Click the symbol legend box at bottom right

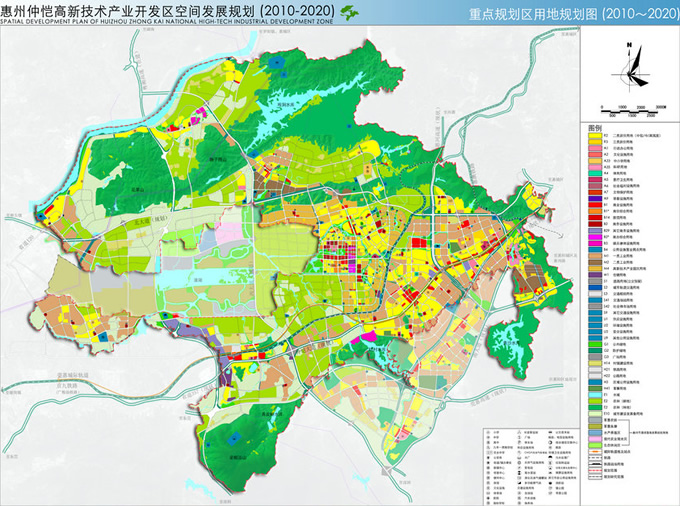click(532, 466)
